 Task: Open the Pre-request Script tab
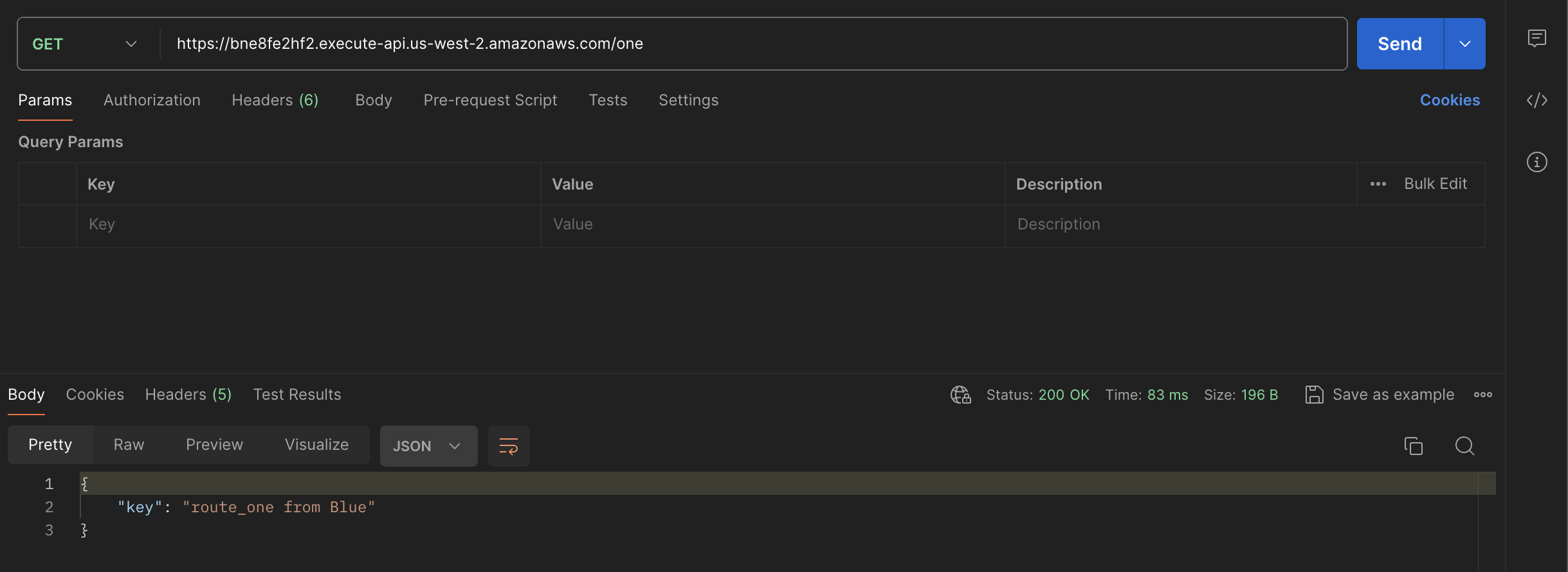[490, 100]
